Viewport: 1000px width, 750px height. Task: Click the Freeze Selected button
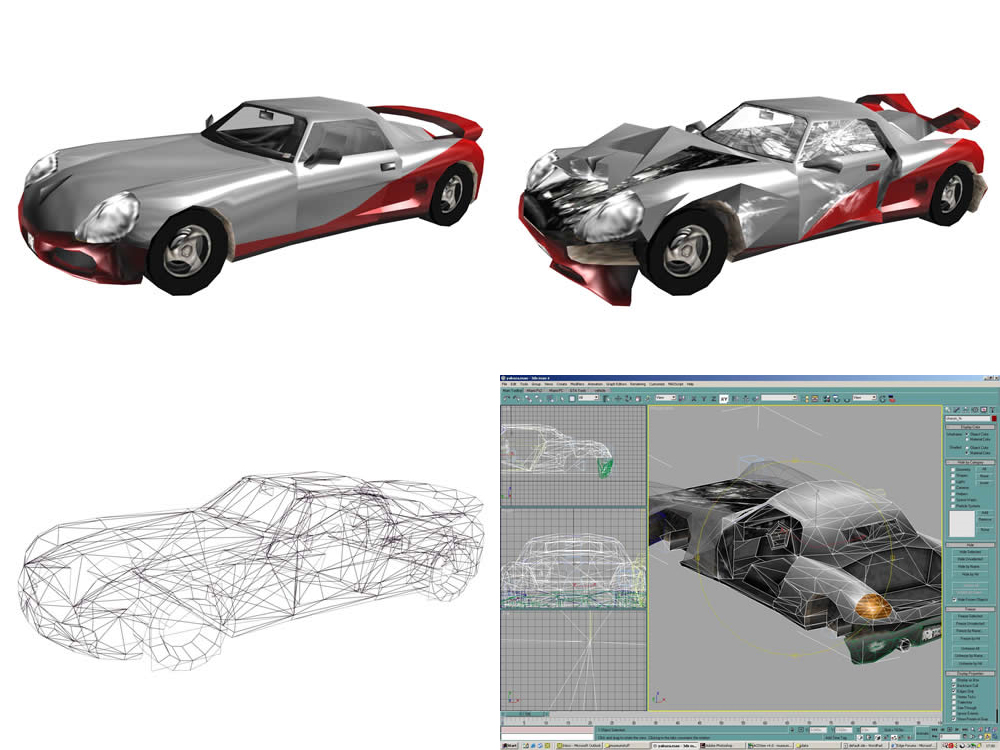coord(970,616)
